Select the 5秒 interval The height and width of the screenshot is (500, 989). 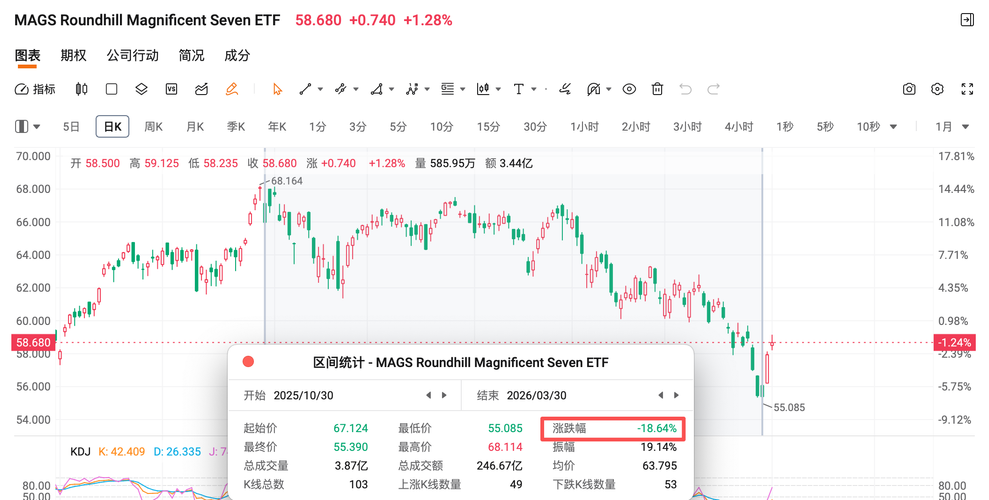pyautogui.click(x=825, y=127)
